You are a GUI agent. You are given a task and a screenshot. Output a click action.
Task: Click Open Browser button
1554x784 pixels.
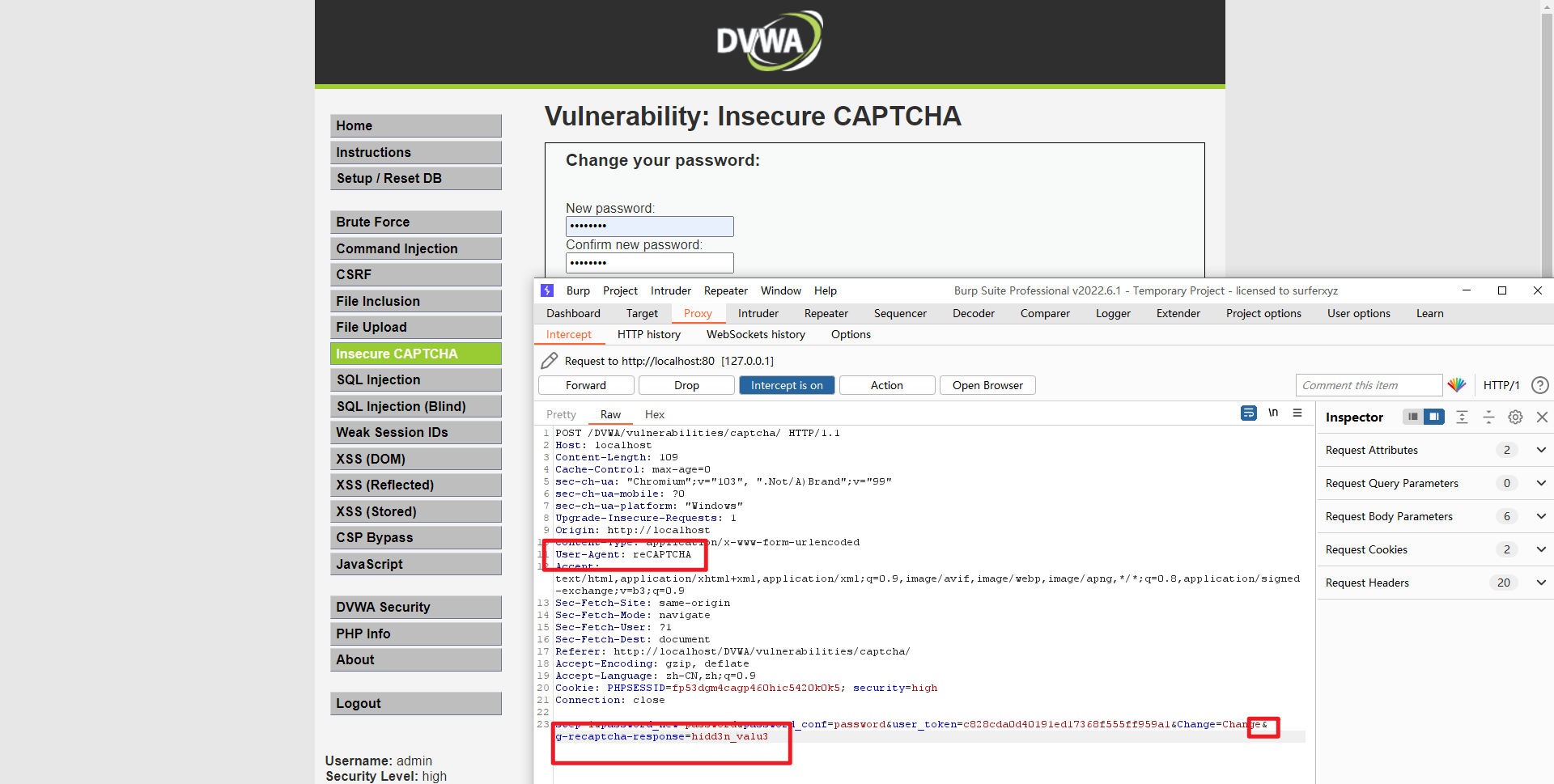coord(987,385)
